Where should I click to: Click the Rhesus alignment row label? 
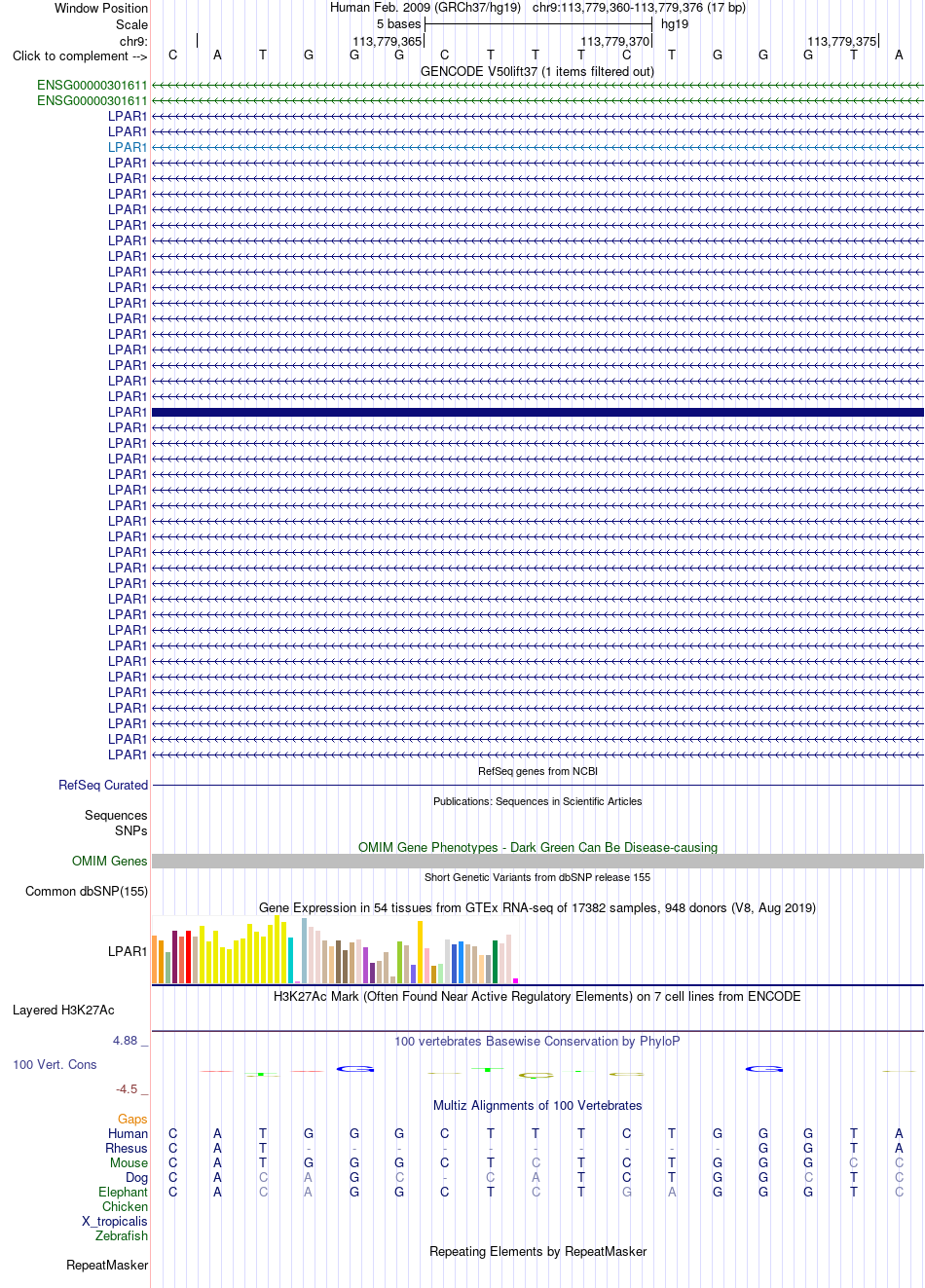point(127,1148)
